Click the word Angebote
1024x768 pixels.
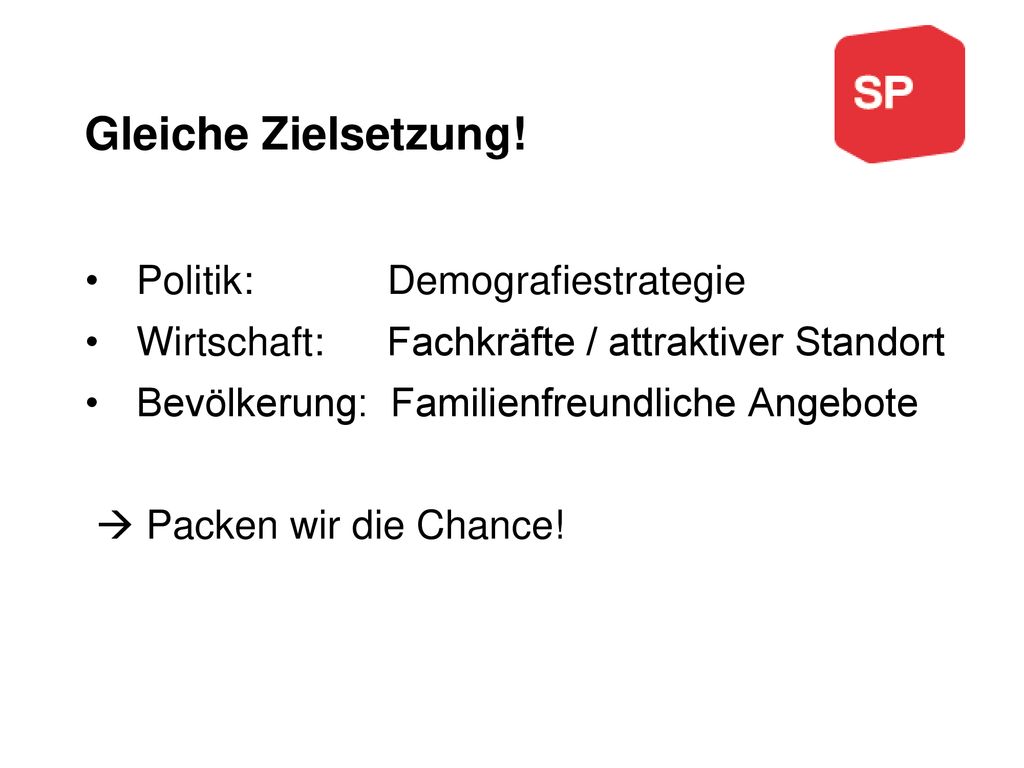(x=833, y=405)
